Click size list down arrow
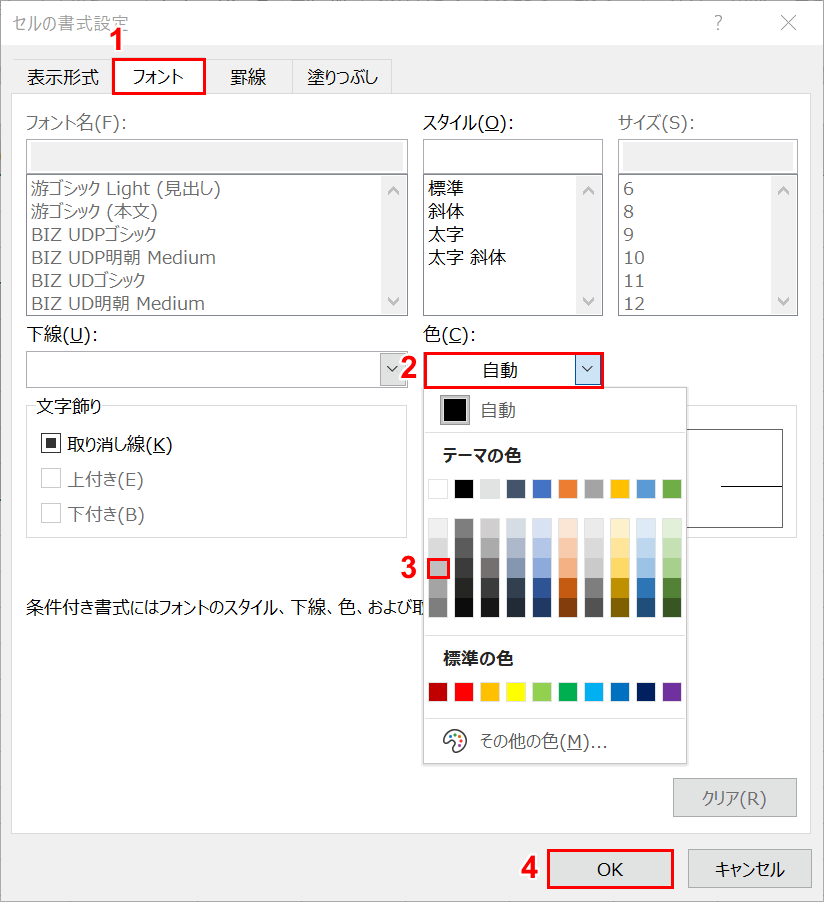 pyautogui.click(x=783, y=301)
